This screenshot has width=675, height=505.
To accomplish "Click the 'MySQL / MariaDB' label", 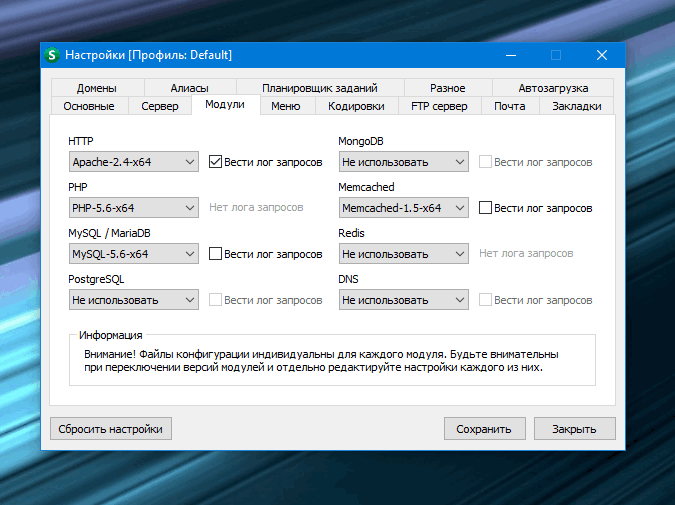I will point(109,233).
